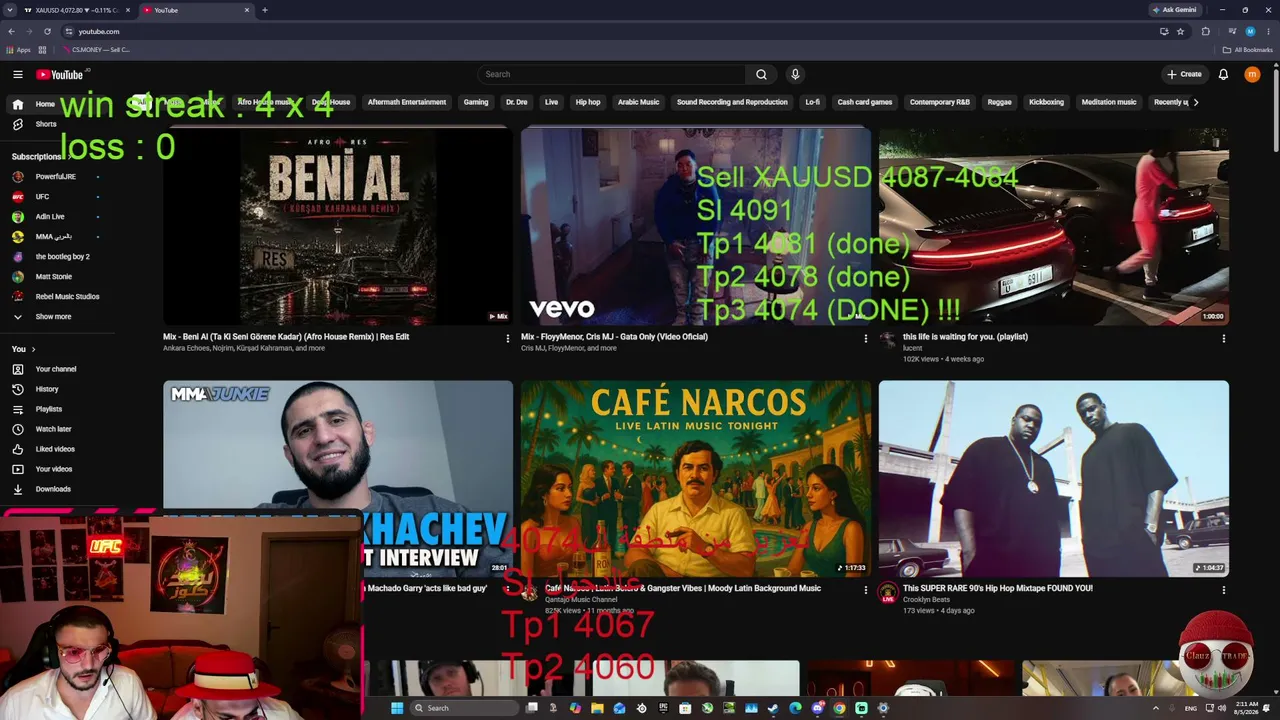Viewport: 1280px width, 720px height.
Task: Show hidden system tray icons
Action: [x=1156, y=708]
